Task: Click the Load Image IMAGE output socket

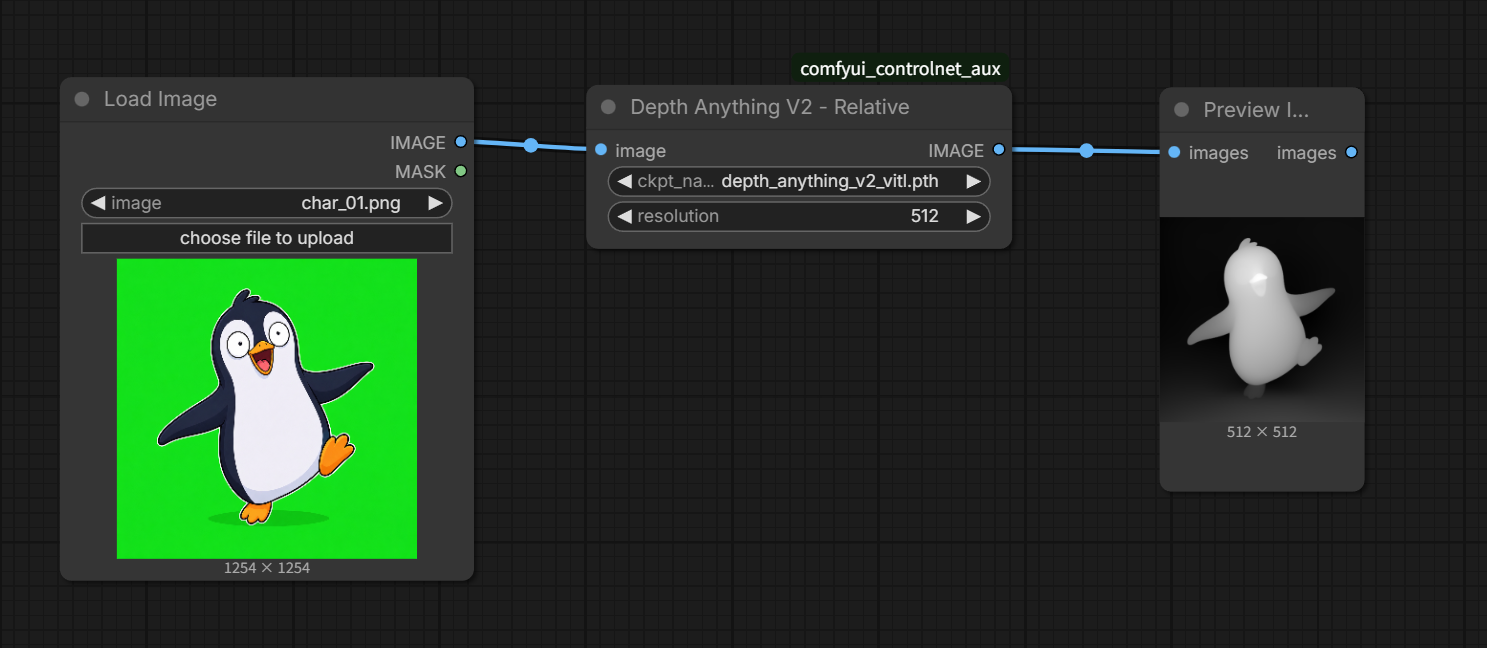Action: click(x=460, y=142)
